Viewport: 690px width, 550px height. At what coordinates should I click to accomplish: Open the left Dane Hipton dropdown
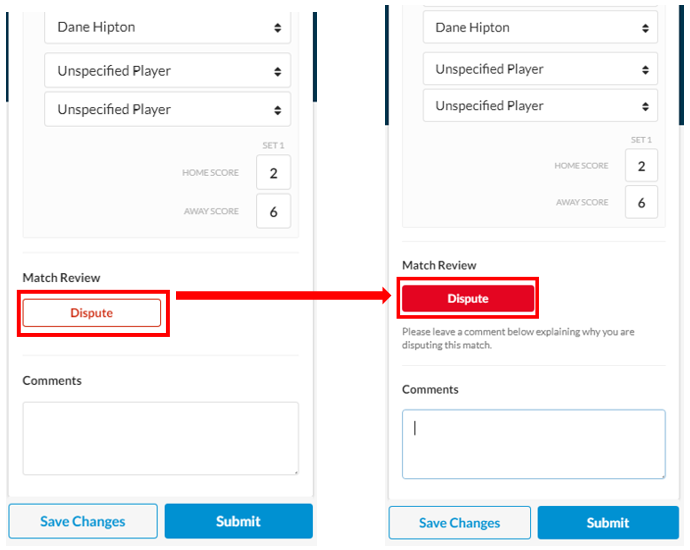click(x=167, y=27)
